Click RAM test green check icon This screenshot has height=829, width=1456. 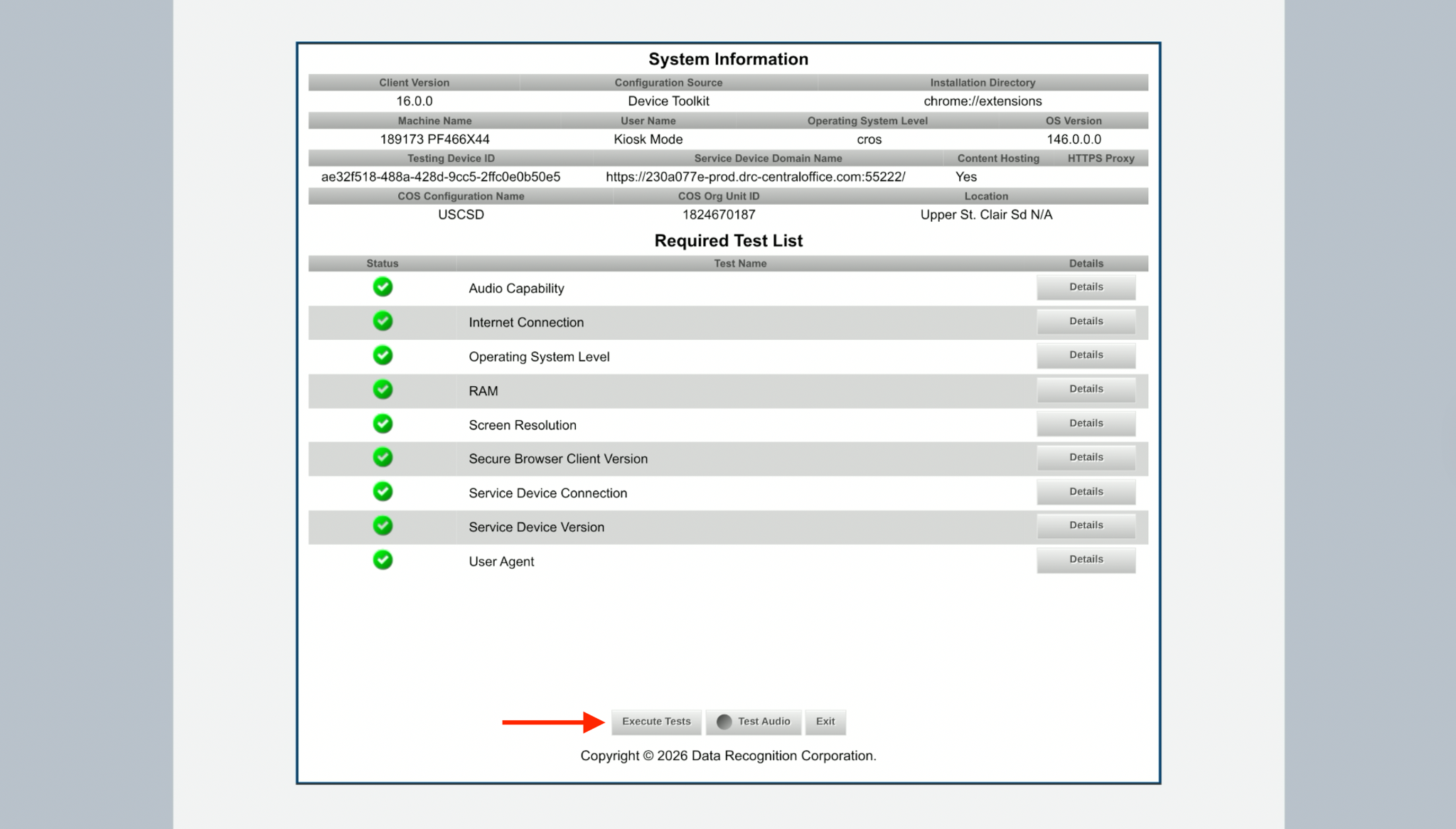point(382,390)
